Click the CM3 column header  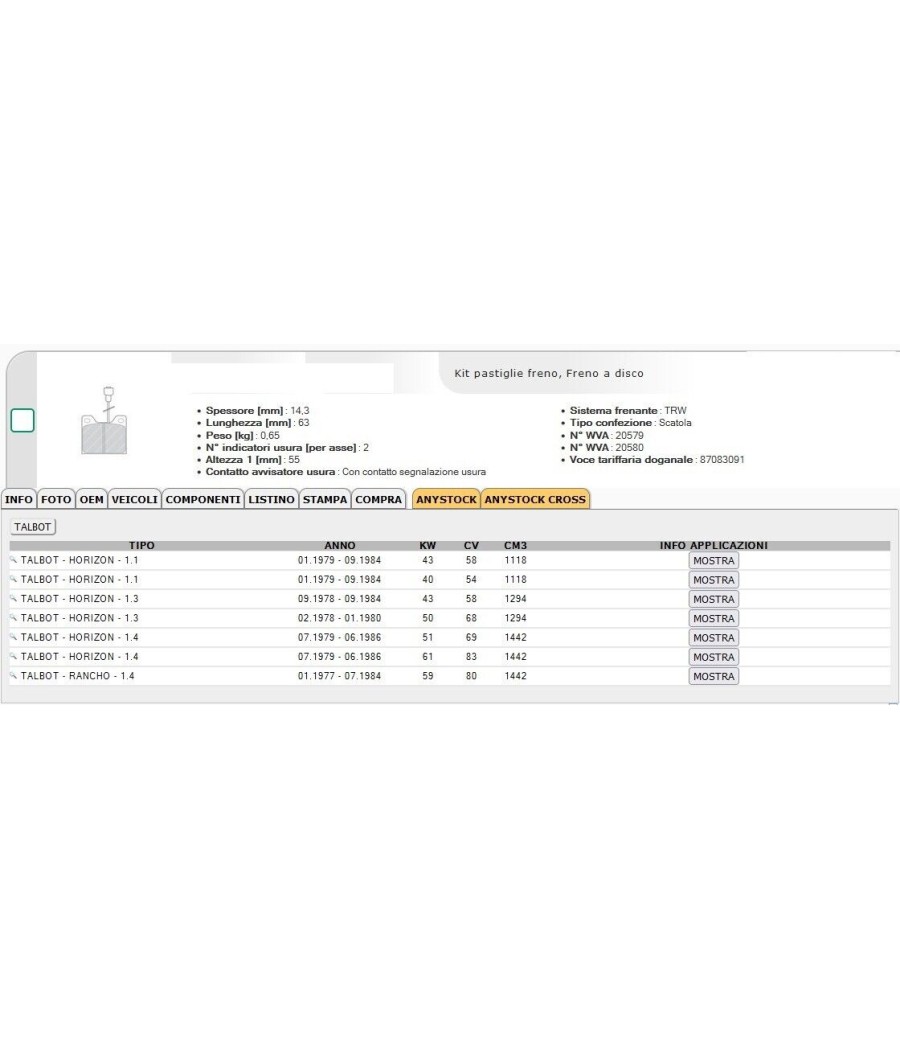(x=515, y=546)
